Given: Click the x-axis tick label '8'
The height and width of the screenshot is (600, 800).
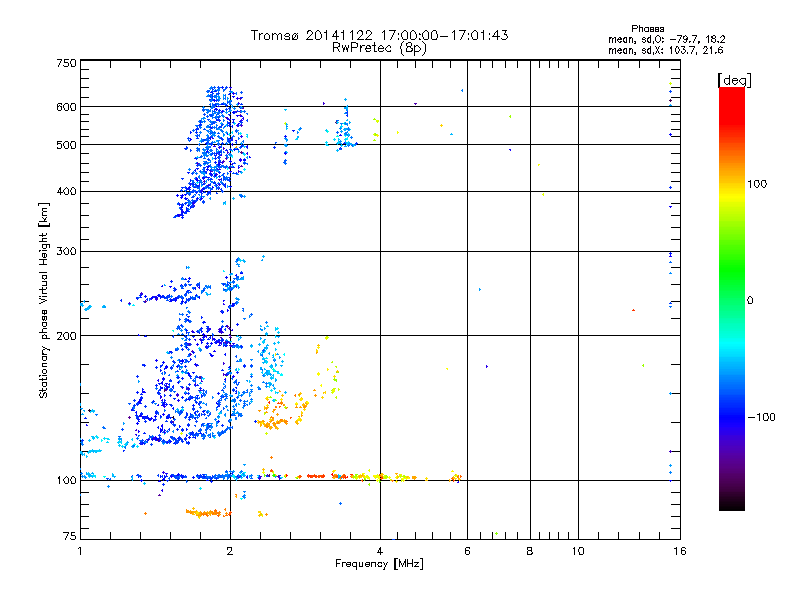Looking at the screenshot, I should (530, 551).
